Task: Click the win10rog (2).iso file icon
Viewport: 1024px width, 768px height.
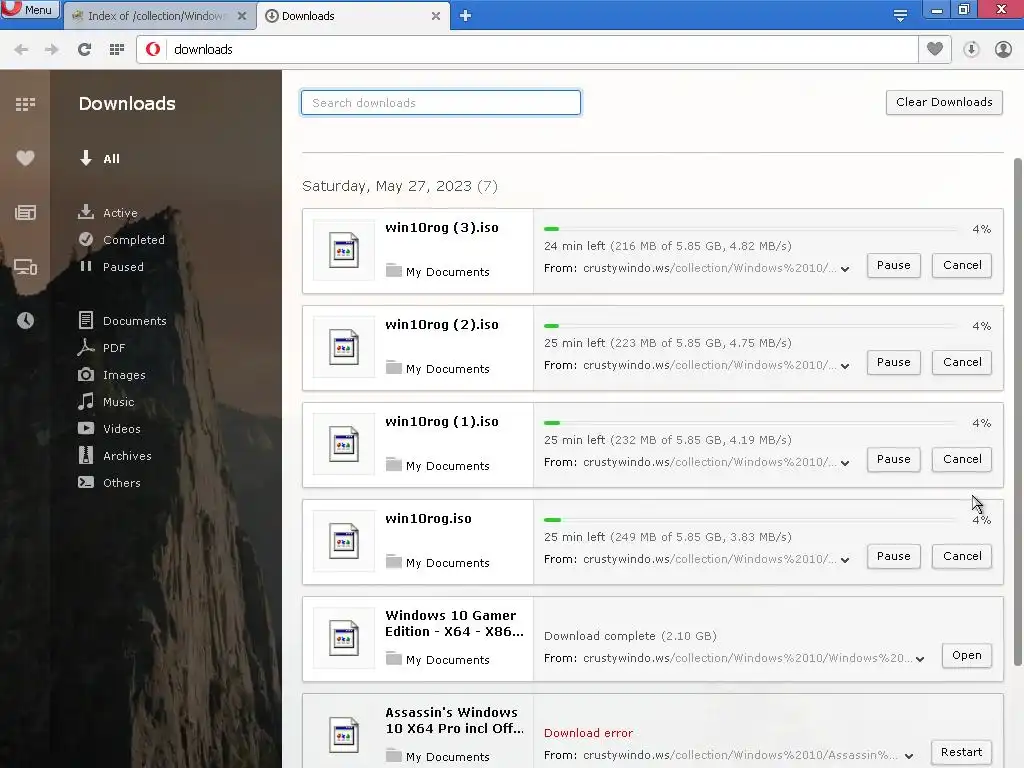Action: pos(344,347)
